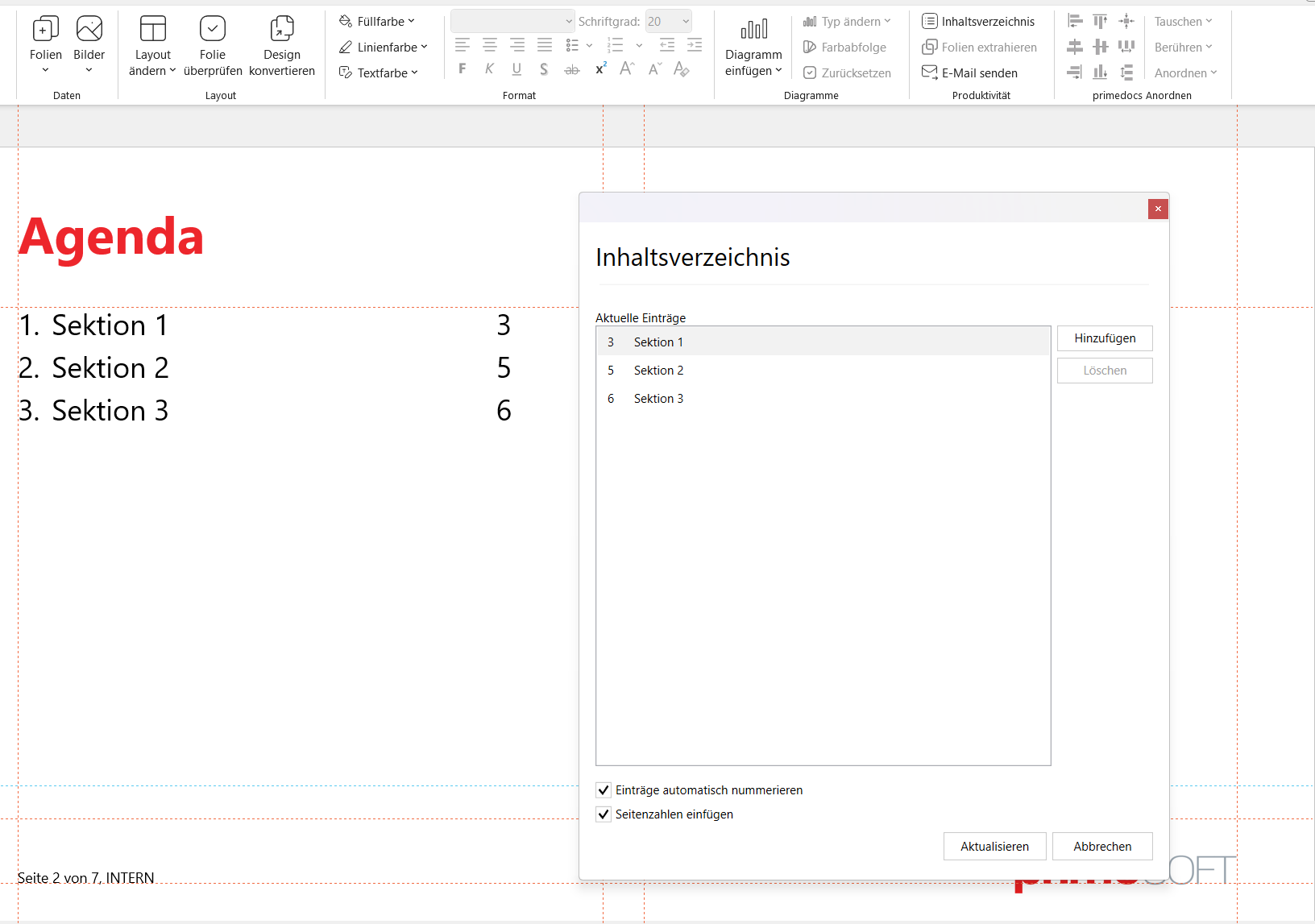This screenshot has height=924, width=1315.
Task: Click Folien extrahieren command
Action: pos(980,48)
